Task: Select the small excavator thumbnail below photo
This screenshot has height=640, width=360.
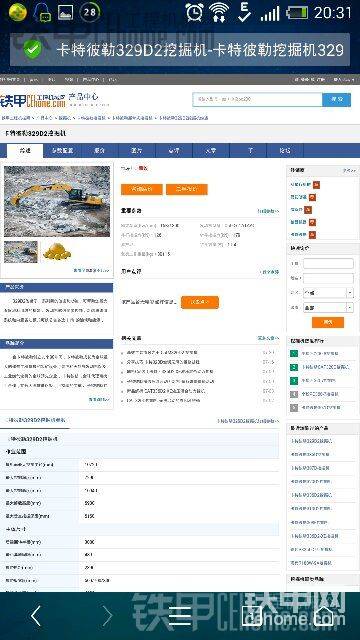Action: pyautogui.click(x=21, y=252)
